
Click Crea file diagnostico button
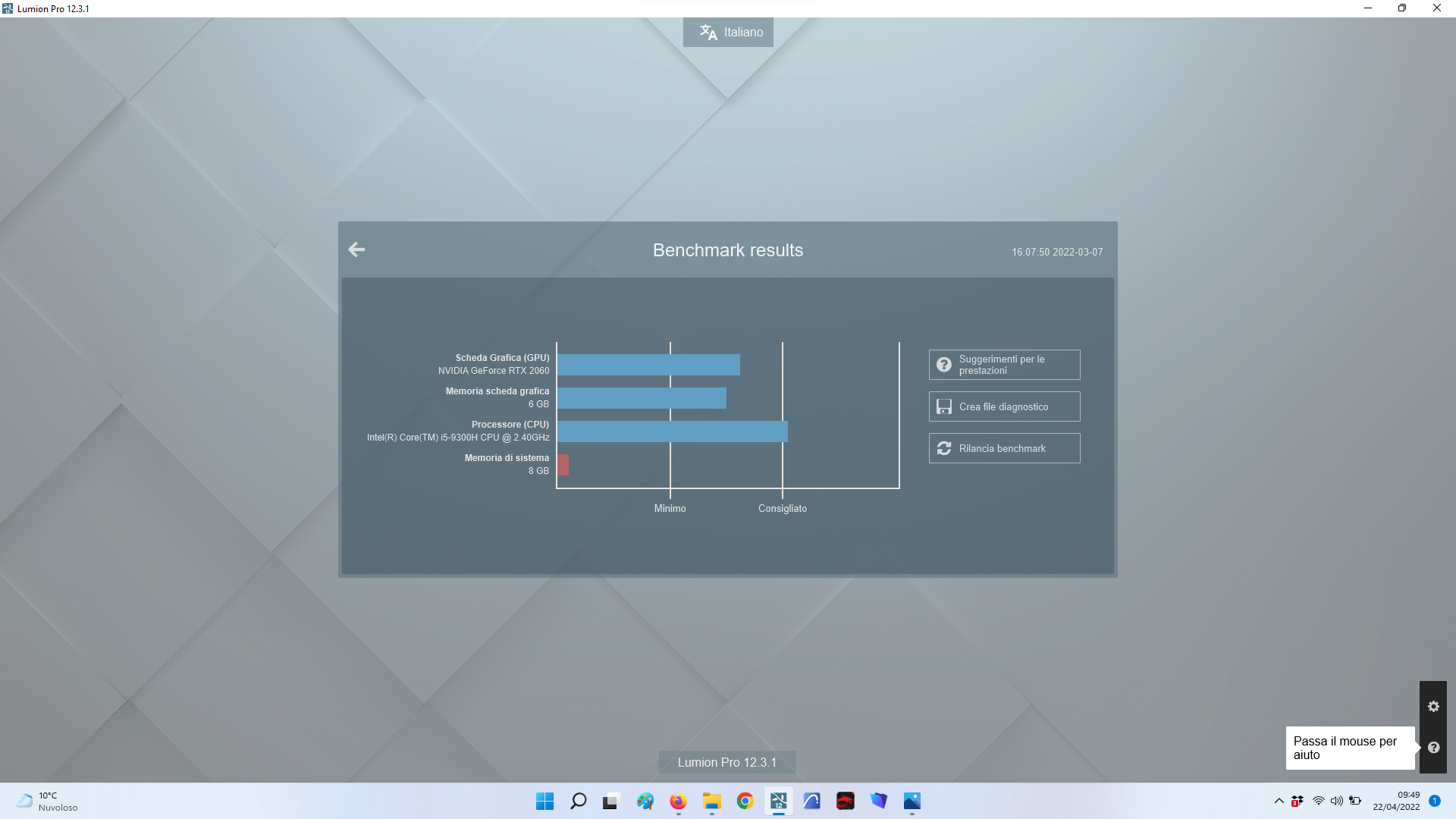pos(1004,406)
